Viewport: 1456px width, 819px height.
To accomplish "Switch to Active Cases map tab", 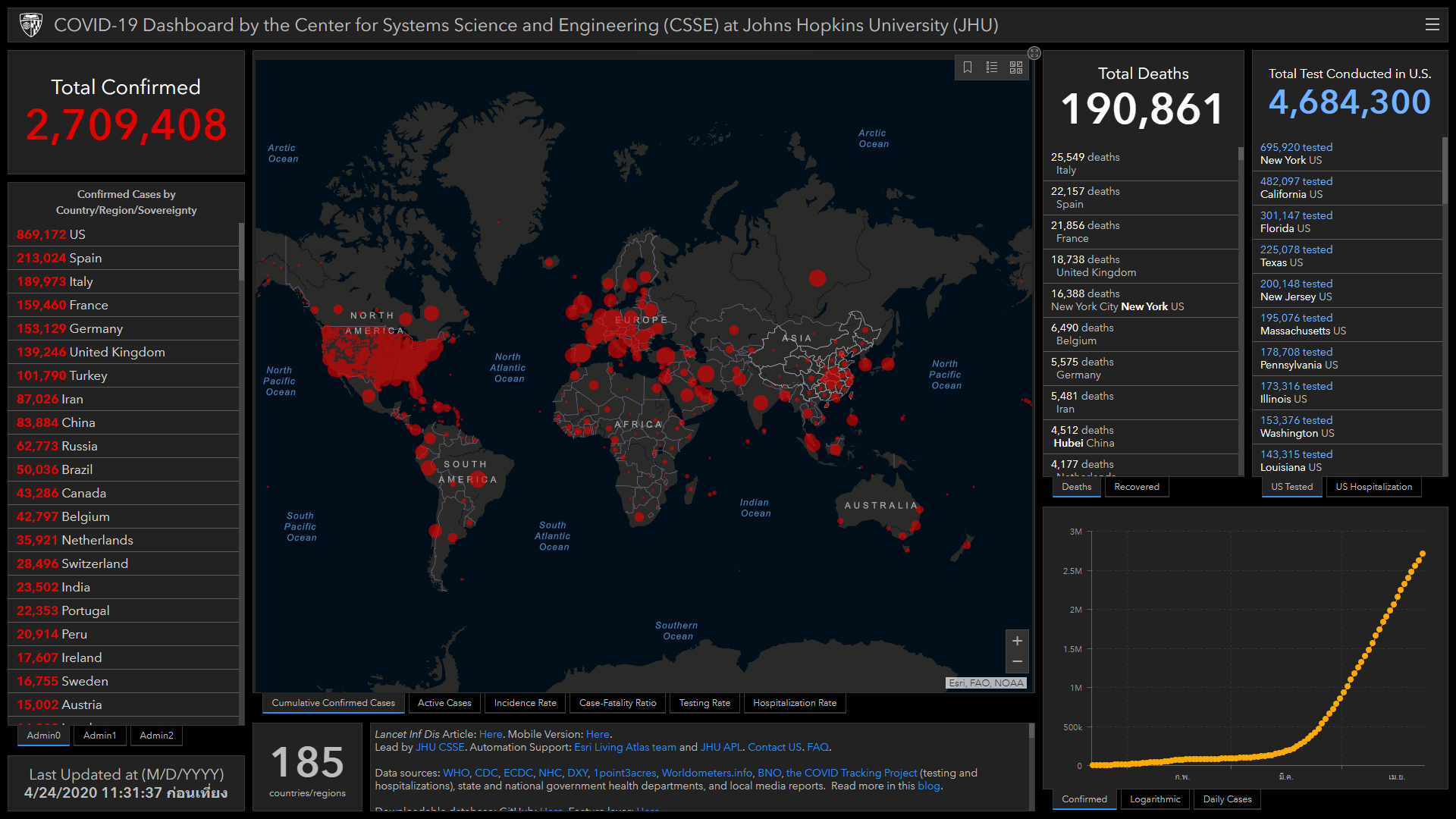I will click(444, 703).
